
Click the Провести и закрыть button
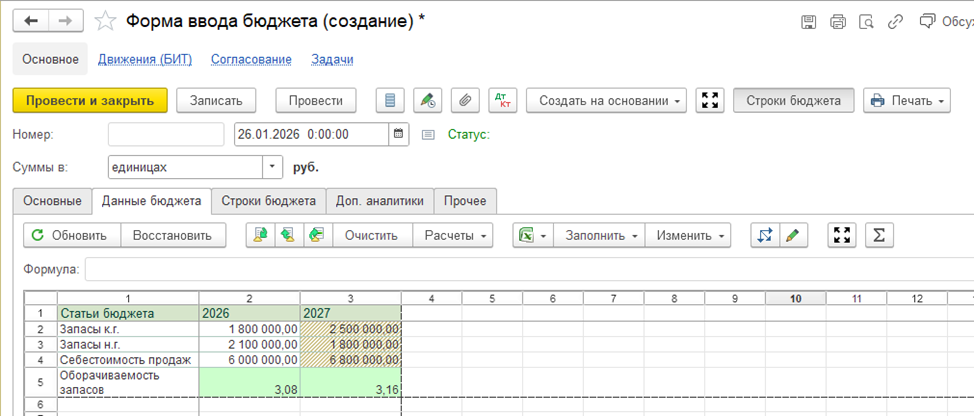point(90,100)
